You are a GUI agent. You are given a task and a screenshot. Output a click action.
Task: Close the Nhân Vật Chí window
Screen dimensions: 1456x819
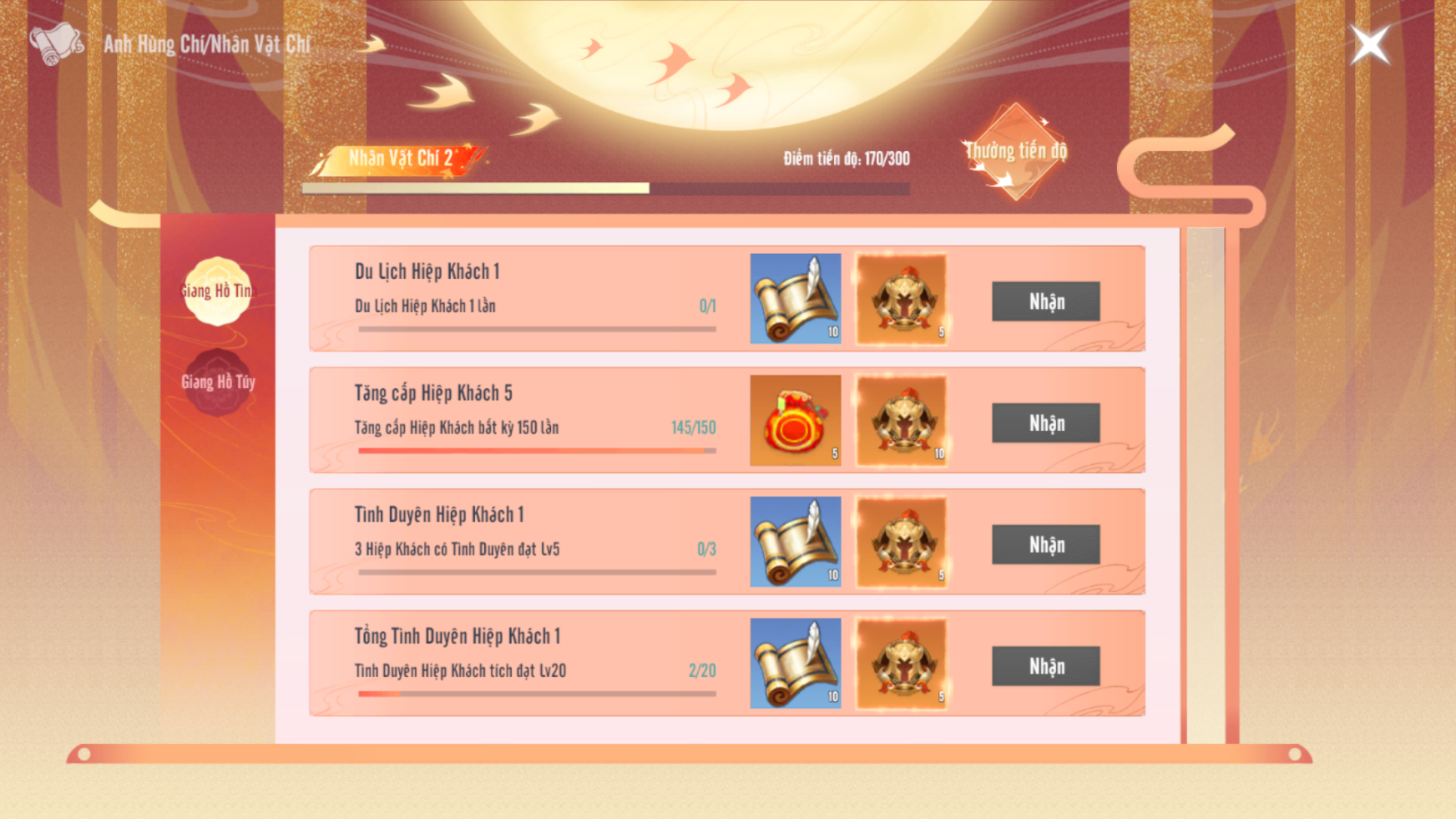[x=1370, y=44]
